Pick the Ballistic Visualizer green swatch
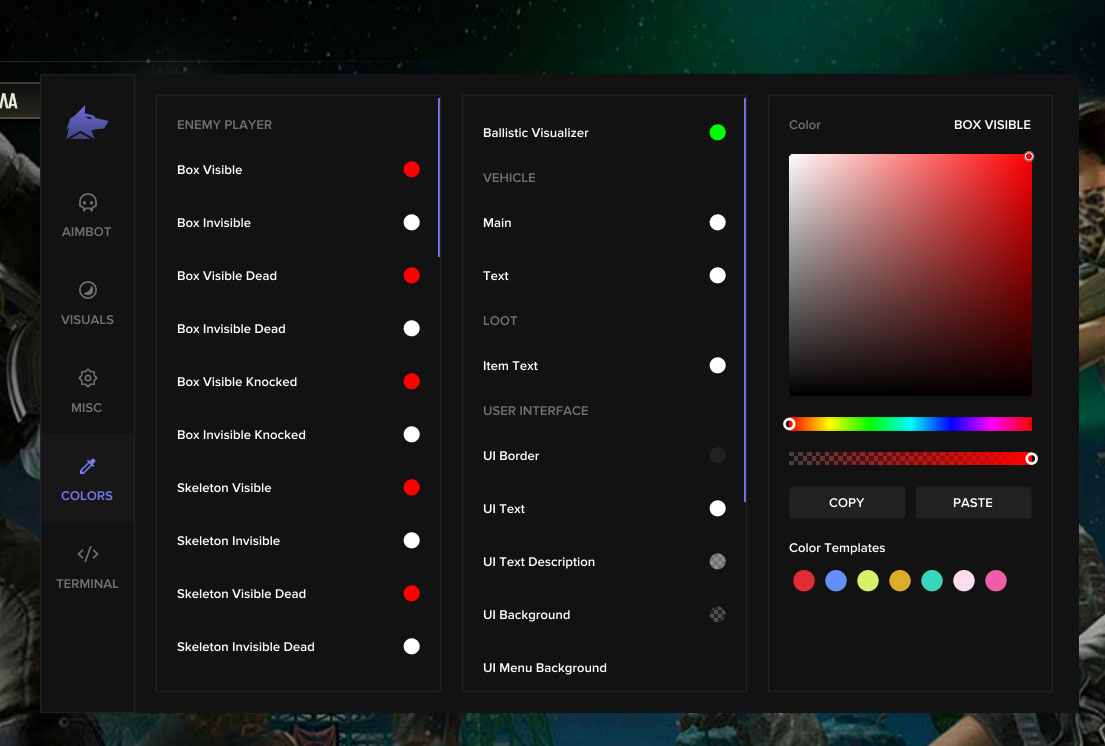 click(x=717, y=132)
